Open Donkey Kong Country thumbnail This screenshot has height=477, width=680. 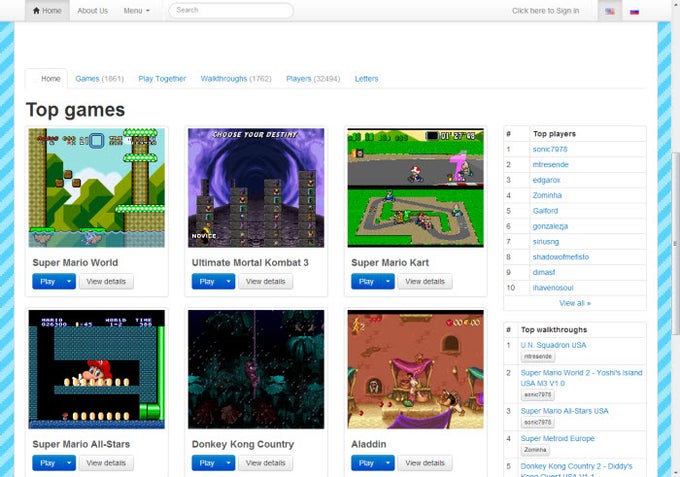pos(256,369)
